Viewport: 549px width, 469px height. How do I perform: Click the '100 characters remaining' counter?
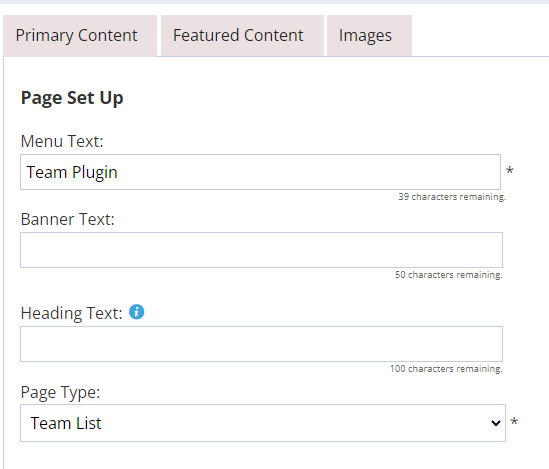pyautogui.click(x=446, y=369)
